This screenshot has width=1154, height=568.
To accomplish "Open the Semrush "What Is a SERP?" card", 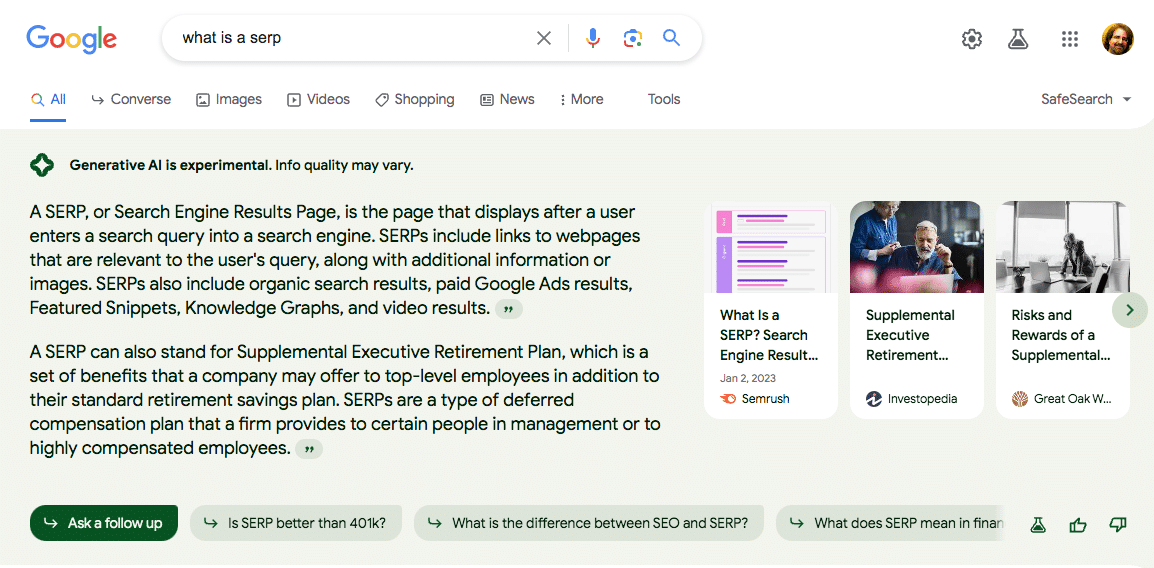I will click(770, 310).
